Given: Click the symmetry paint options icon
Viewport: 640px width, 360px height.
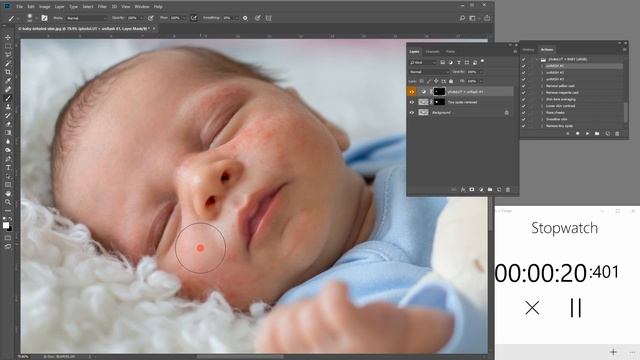Looking at the screenshot, I should pos(269,18).
